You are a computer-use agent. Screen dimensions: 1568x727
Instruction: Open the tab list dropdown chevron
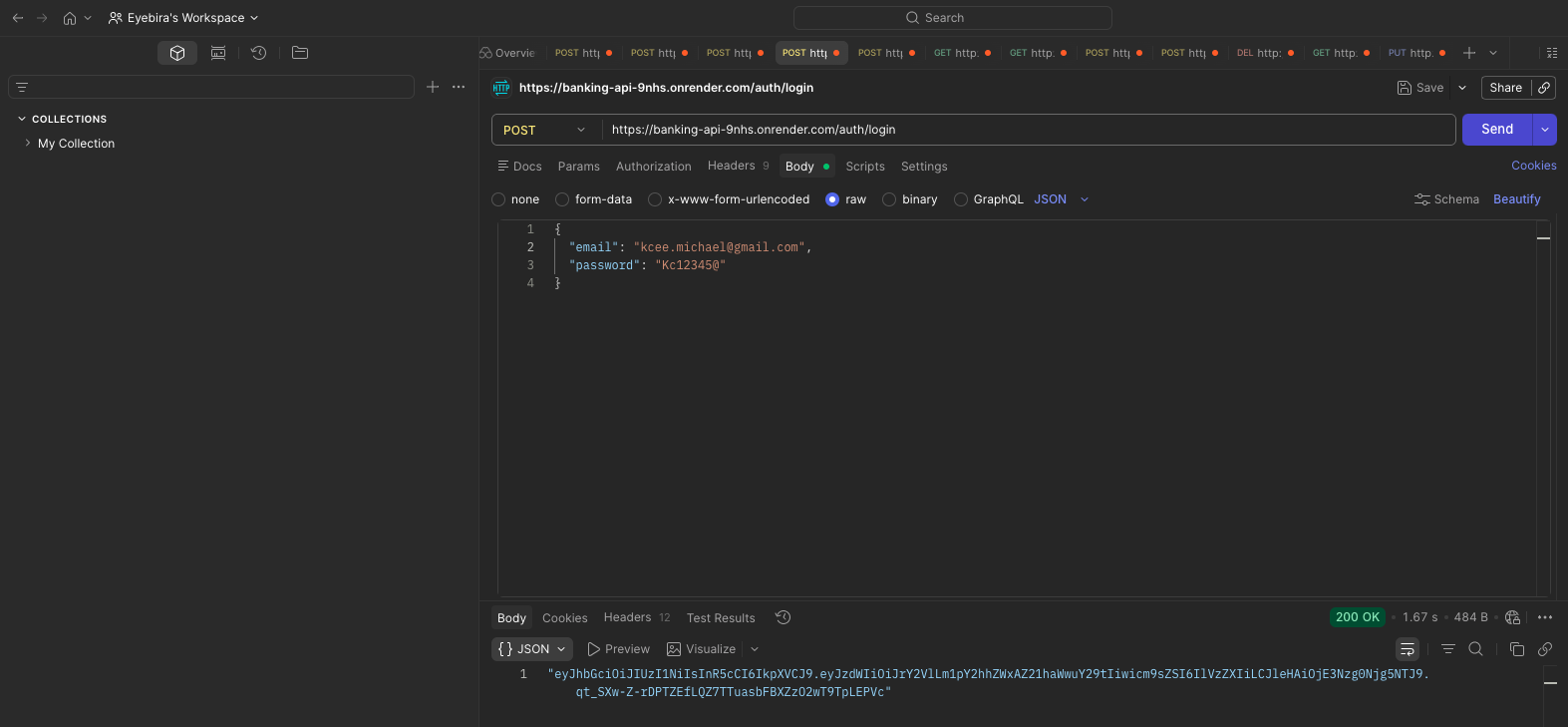(x=1493, y=53)
